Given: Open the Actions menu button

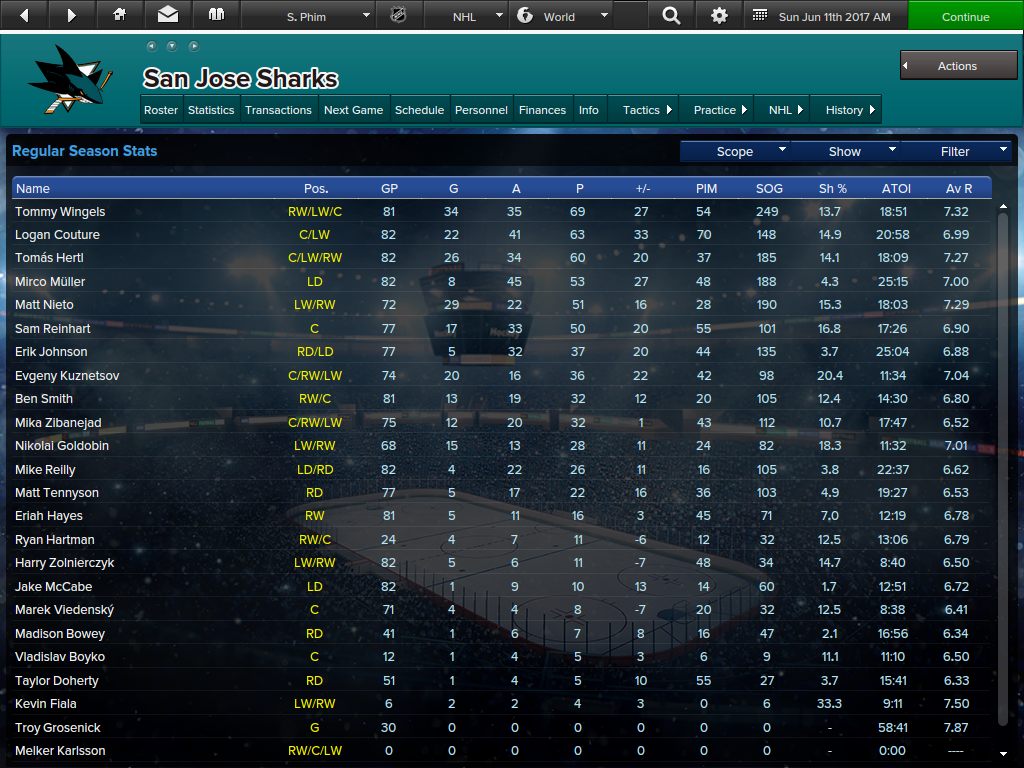Looking at the screenshot, I should 958,65.
